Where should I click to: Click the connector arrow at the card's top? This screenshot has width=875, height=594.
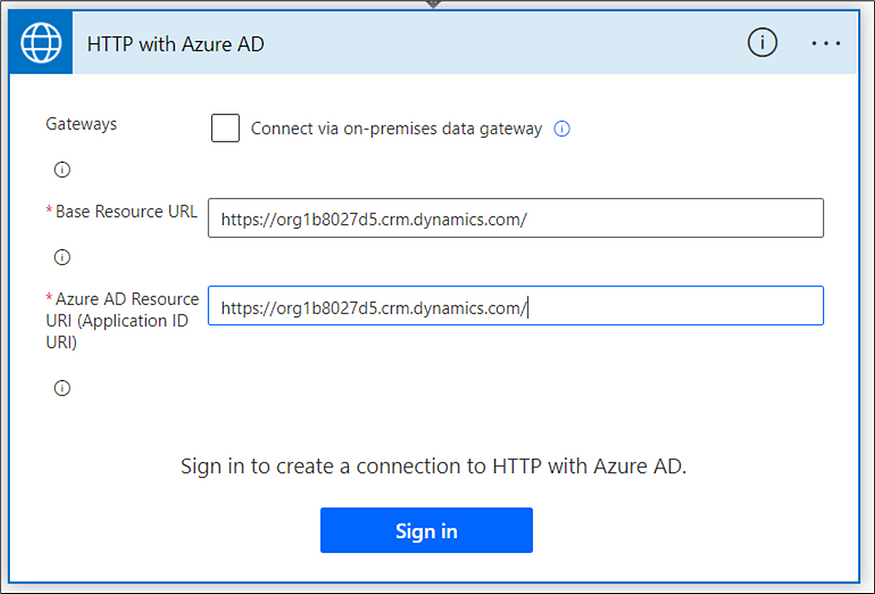pos(433,4)
